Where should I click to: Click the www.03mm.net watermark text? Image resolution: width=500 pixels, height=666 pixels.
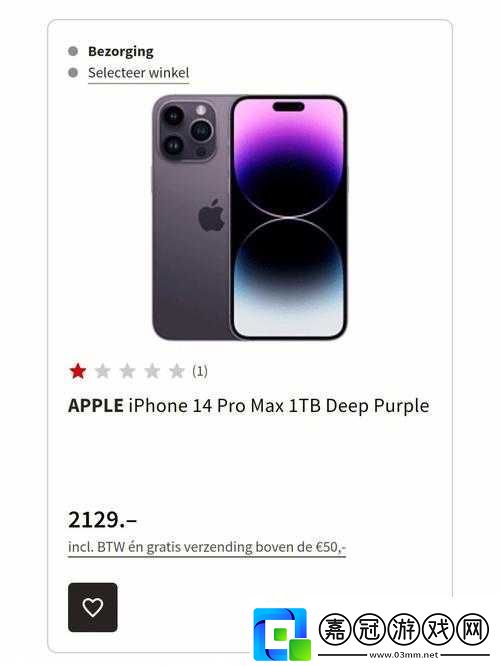[404, 655]
